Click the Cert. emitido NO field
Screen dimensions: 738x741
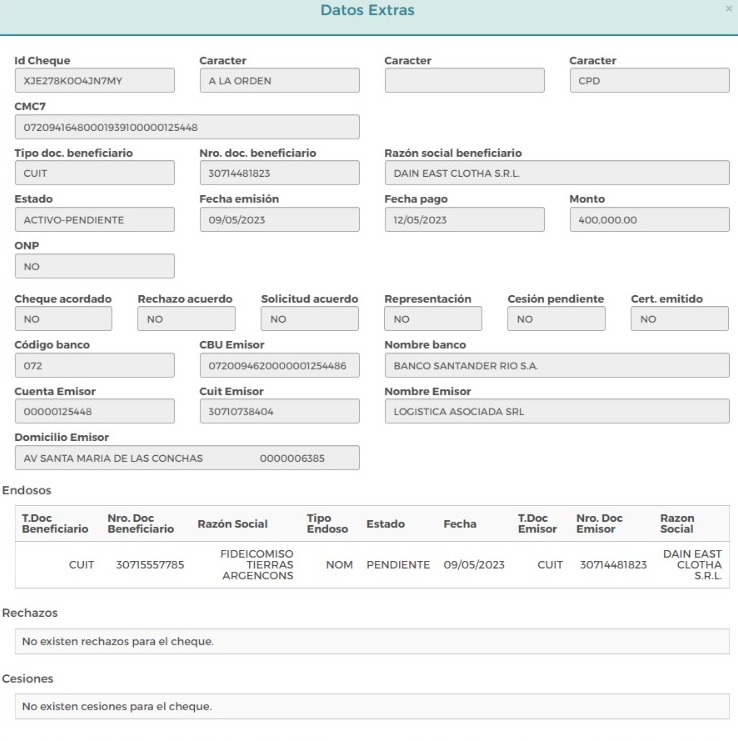pyautogui.click(x=680, y=319)
